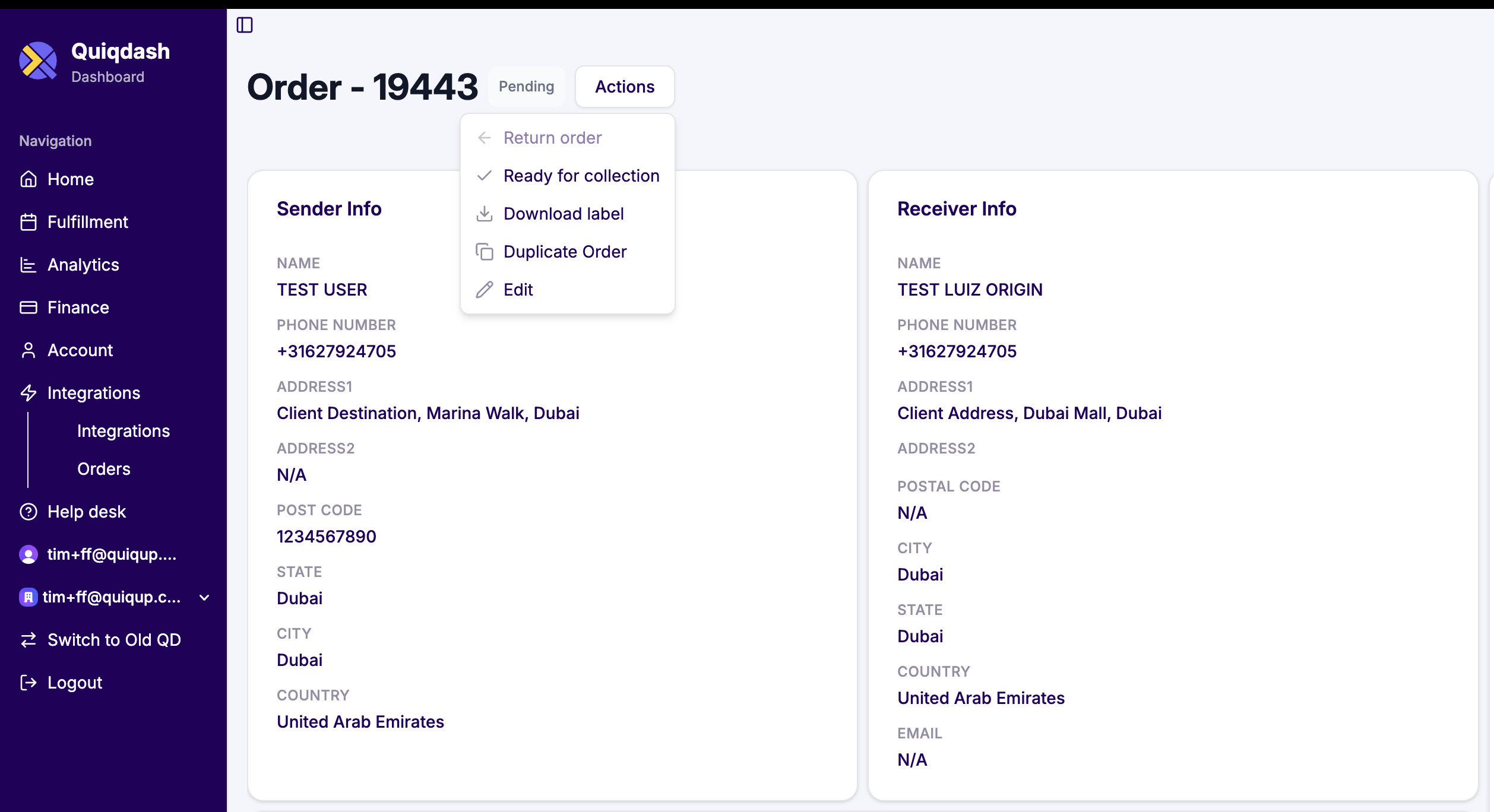Viewport: 1494px width, 812px height.
Task: Open Fulfillment via its calendar icon
Action: tap(30, 221)
